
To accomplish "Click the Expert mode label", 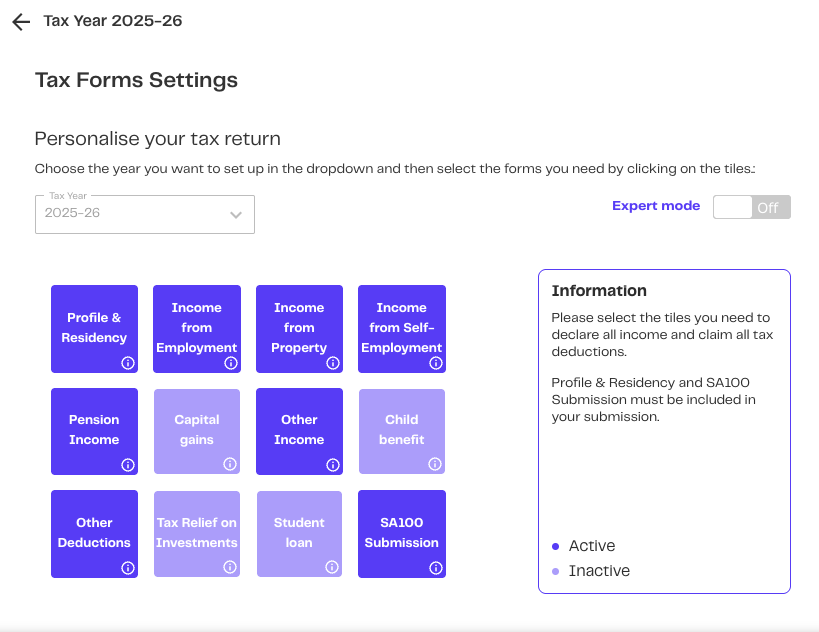I will (x=656, y=206).
